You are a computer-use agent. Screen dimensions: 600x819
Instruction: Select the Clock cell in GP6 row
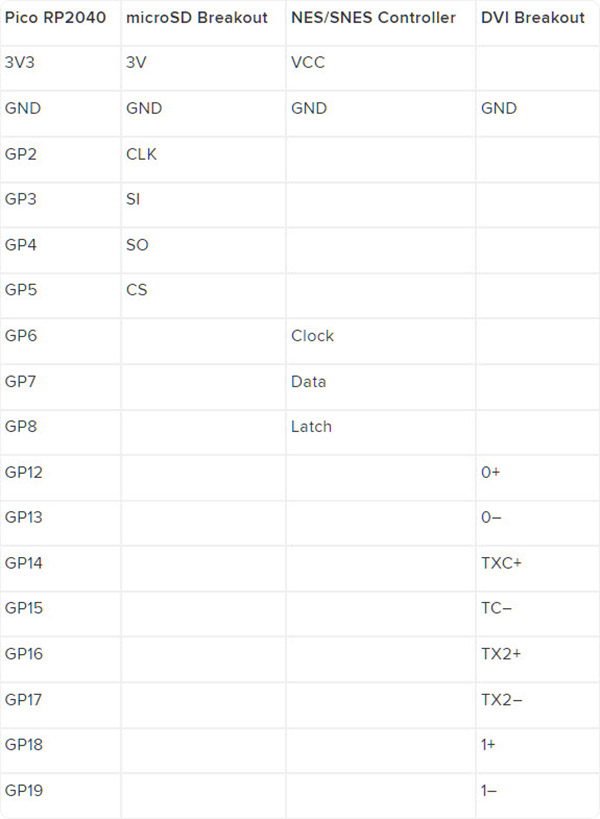tap(312, 336)
